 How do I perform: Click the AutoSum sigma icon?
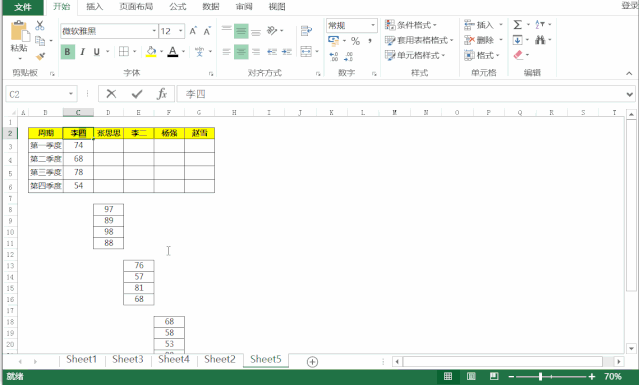[518, 25]
